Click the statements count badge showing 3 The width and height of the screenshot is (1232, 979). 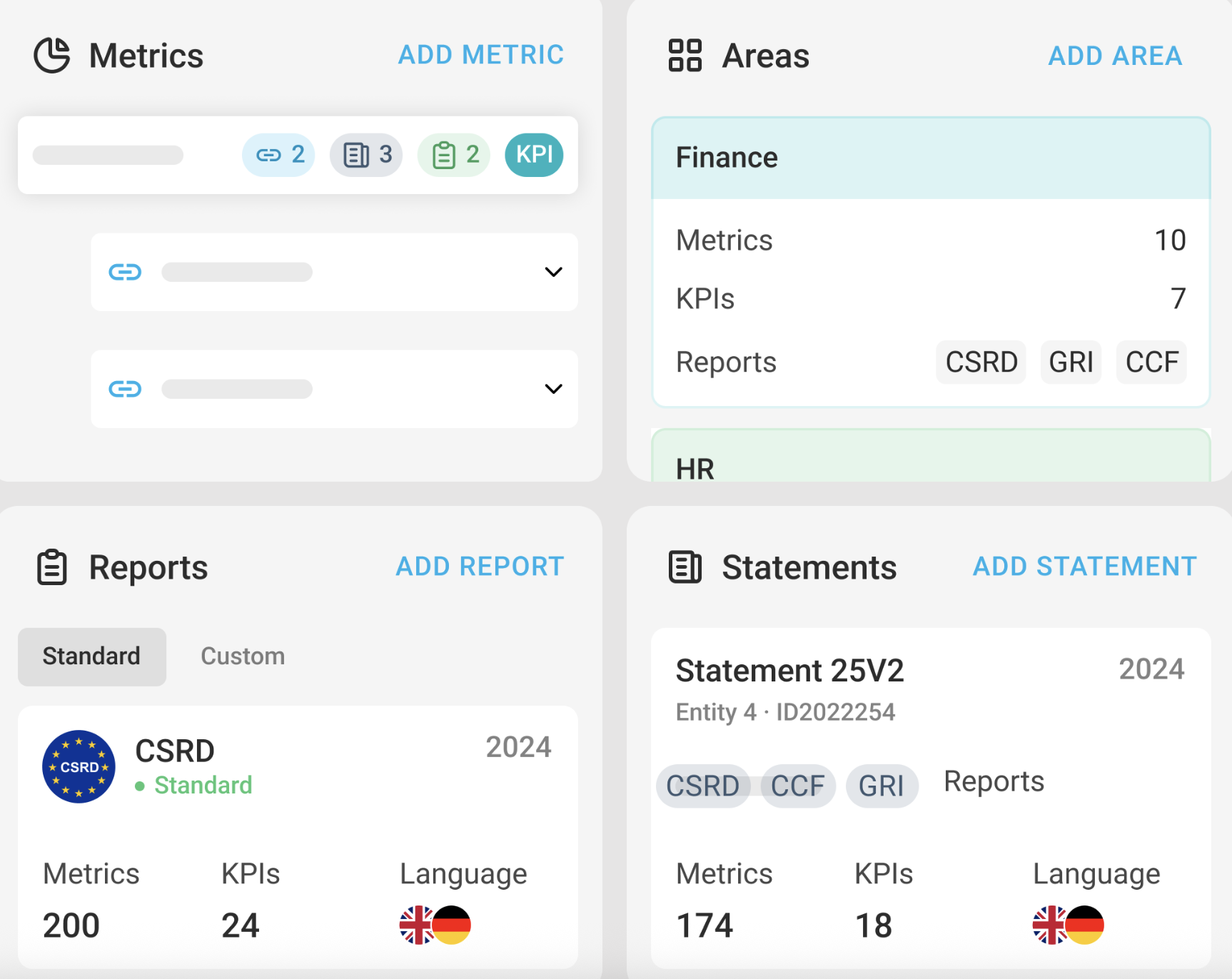[366, 155]
